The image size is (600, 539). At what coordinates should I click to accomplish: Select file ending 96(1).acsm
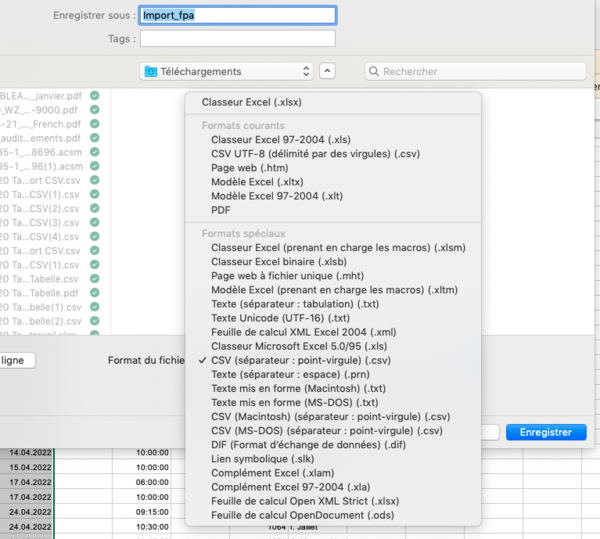(x=40, y=166)
